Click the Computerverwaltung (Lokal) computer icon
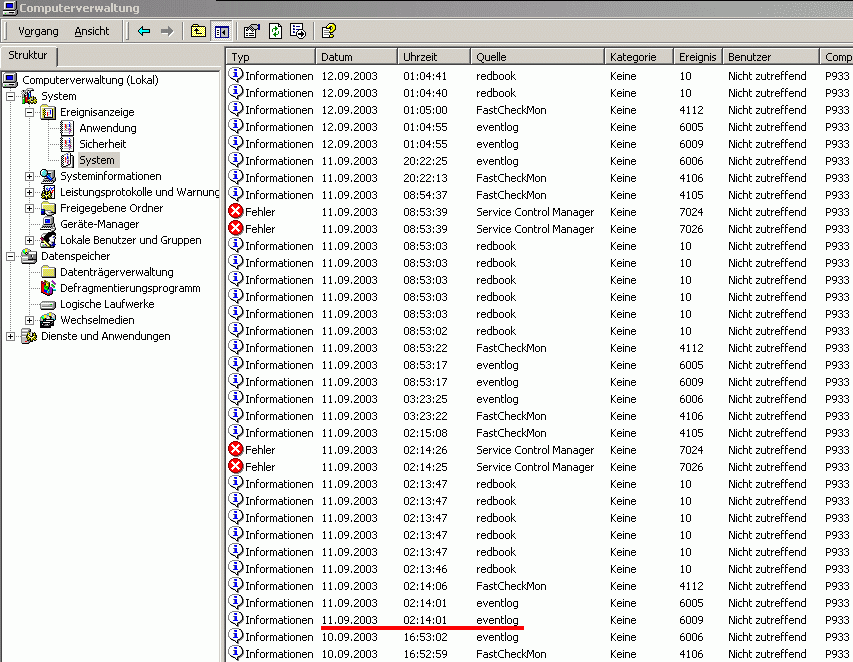The image size is (853, 662). click(x=10, y=80)
